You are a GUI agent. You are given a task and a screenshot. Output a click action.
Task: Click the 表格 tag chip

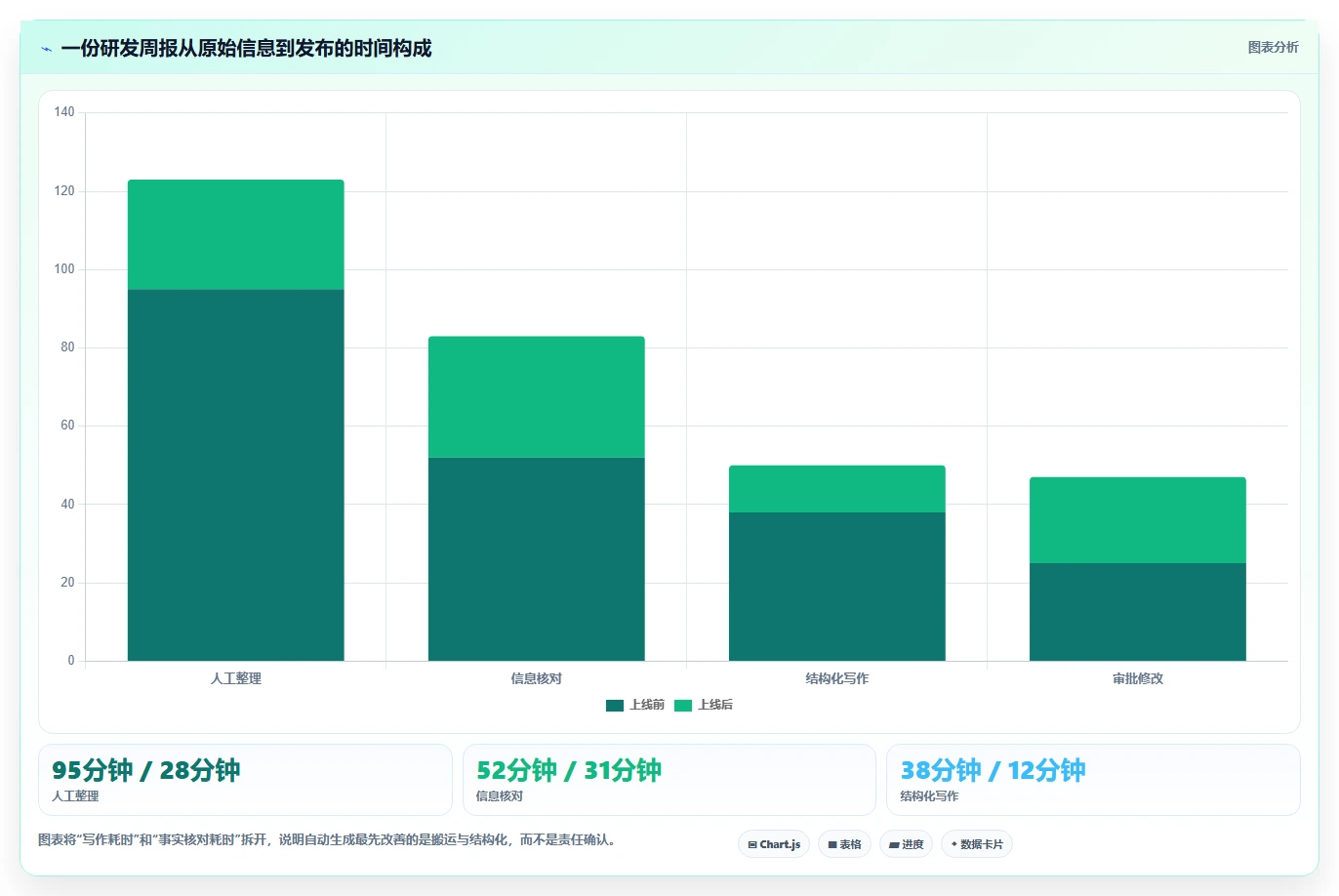pyautogui.click(x=844, y=844)
